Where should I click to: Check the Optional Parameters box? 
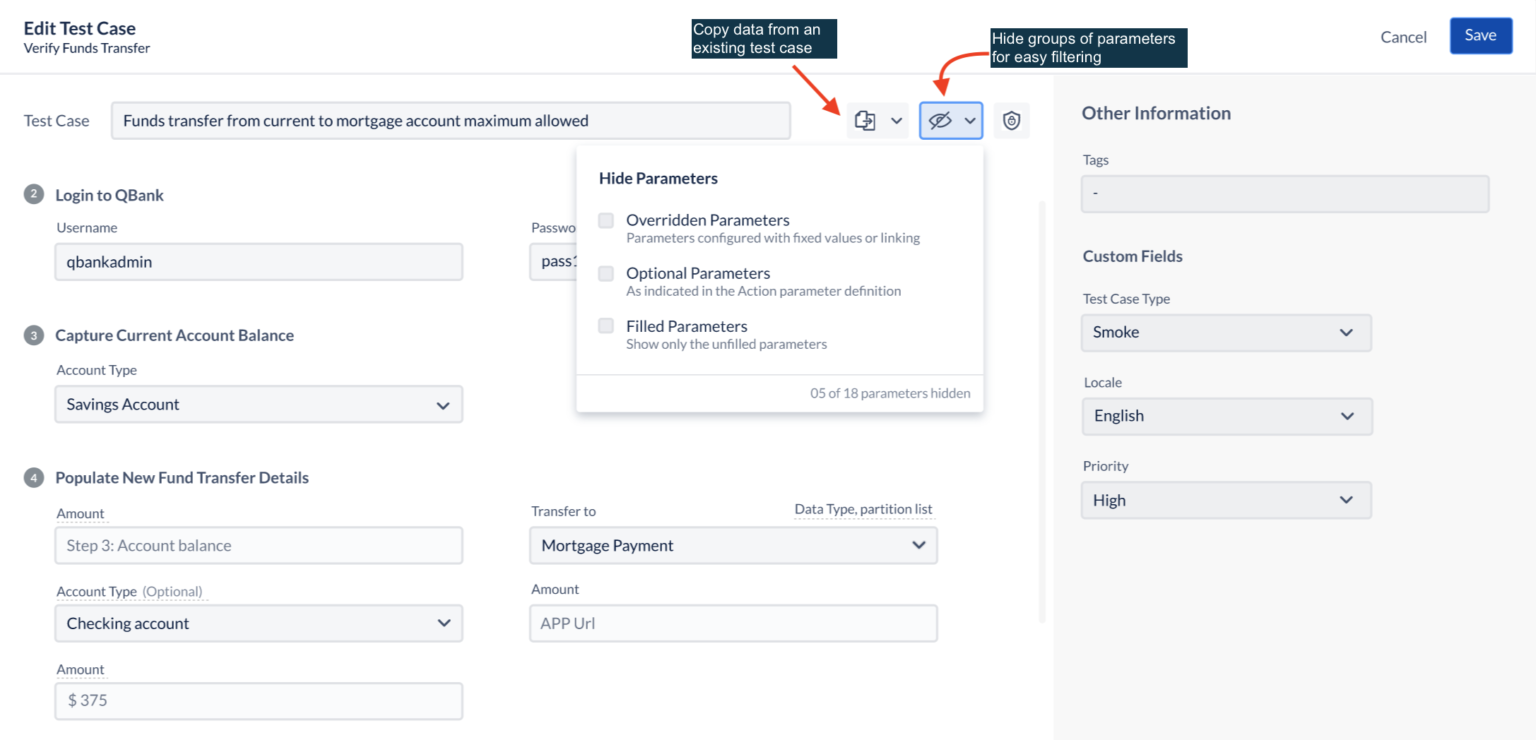coord(606,273)
